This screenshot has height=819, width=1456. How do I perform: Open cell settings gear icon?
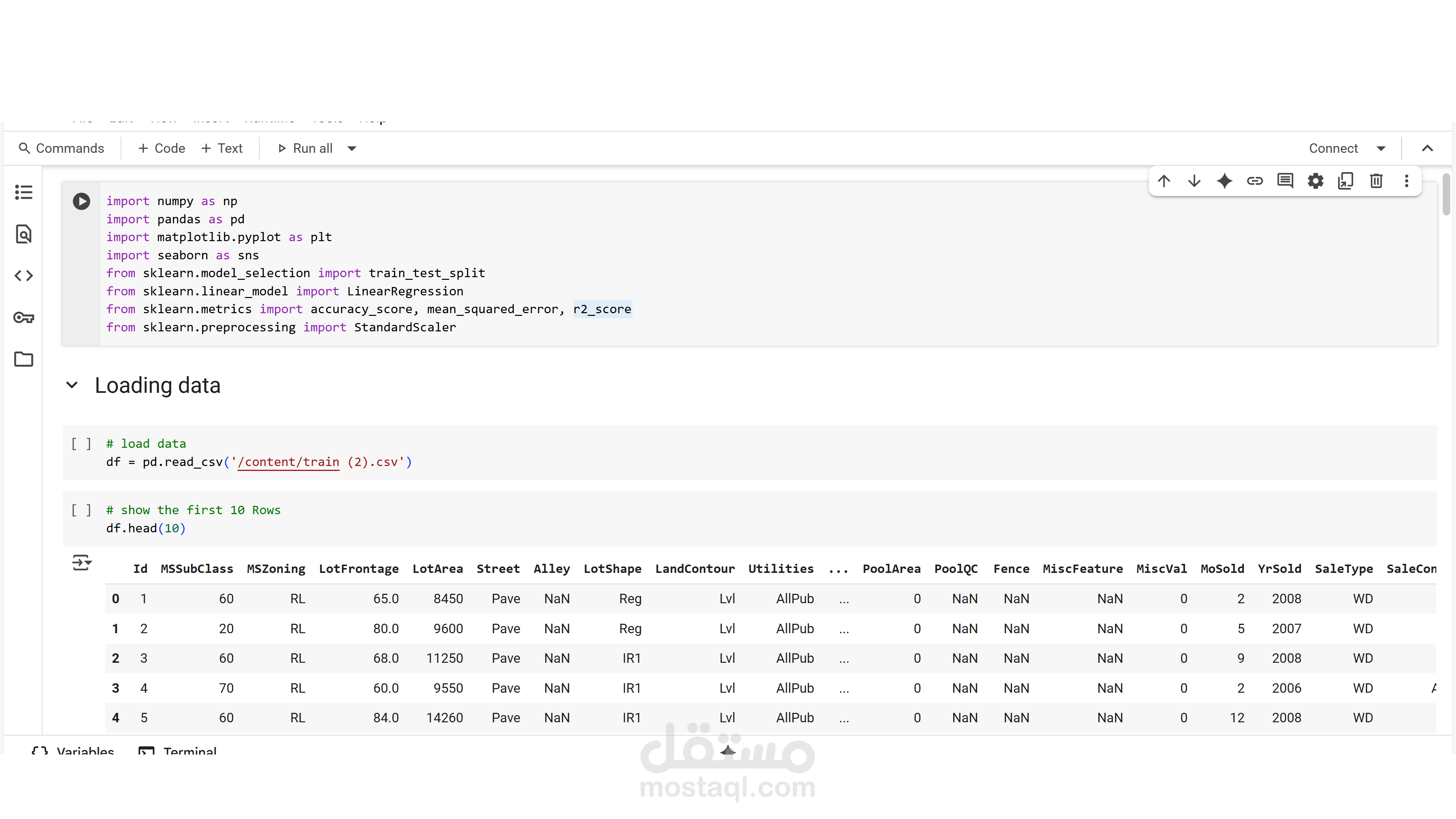[x=1315, y=181]
